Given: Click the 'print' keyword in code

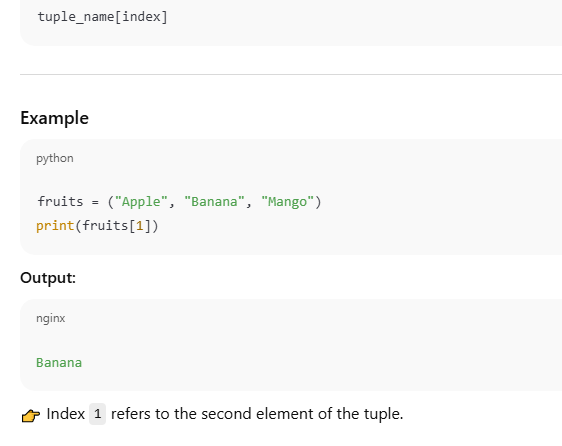Looking at the screenshot, I should pos(55,226).
